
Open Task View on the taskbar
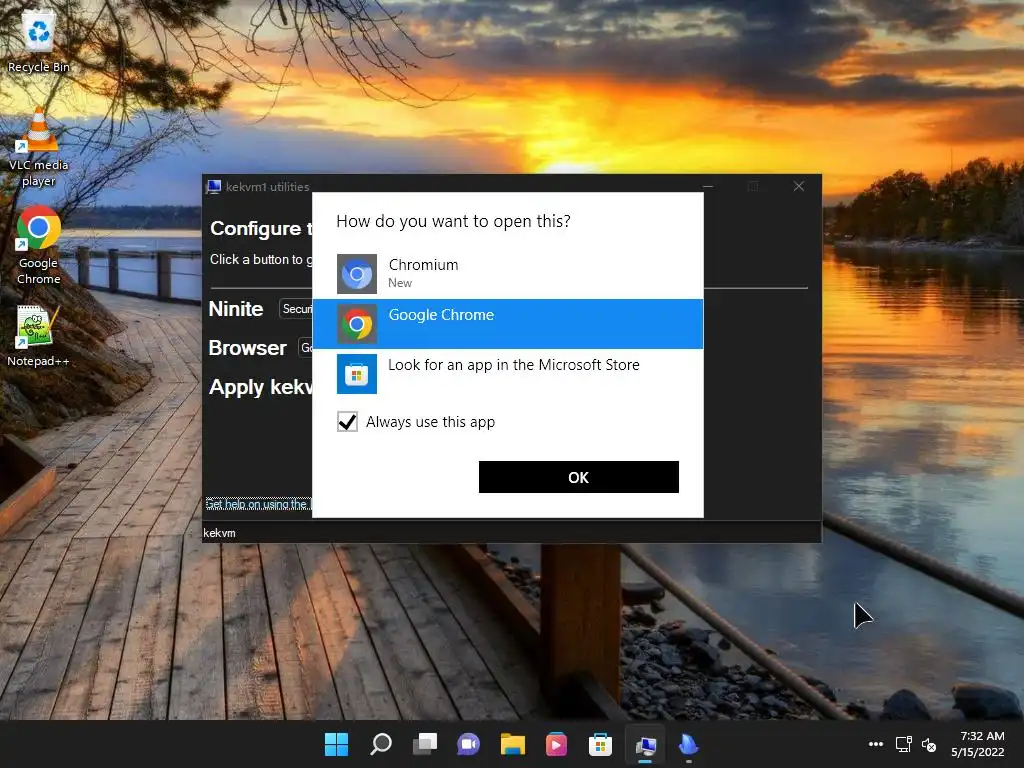pyautogui.click(x=424, y=744)
